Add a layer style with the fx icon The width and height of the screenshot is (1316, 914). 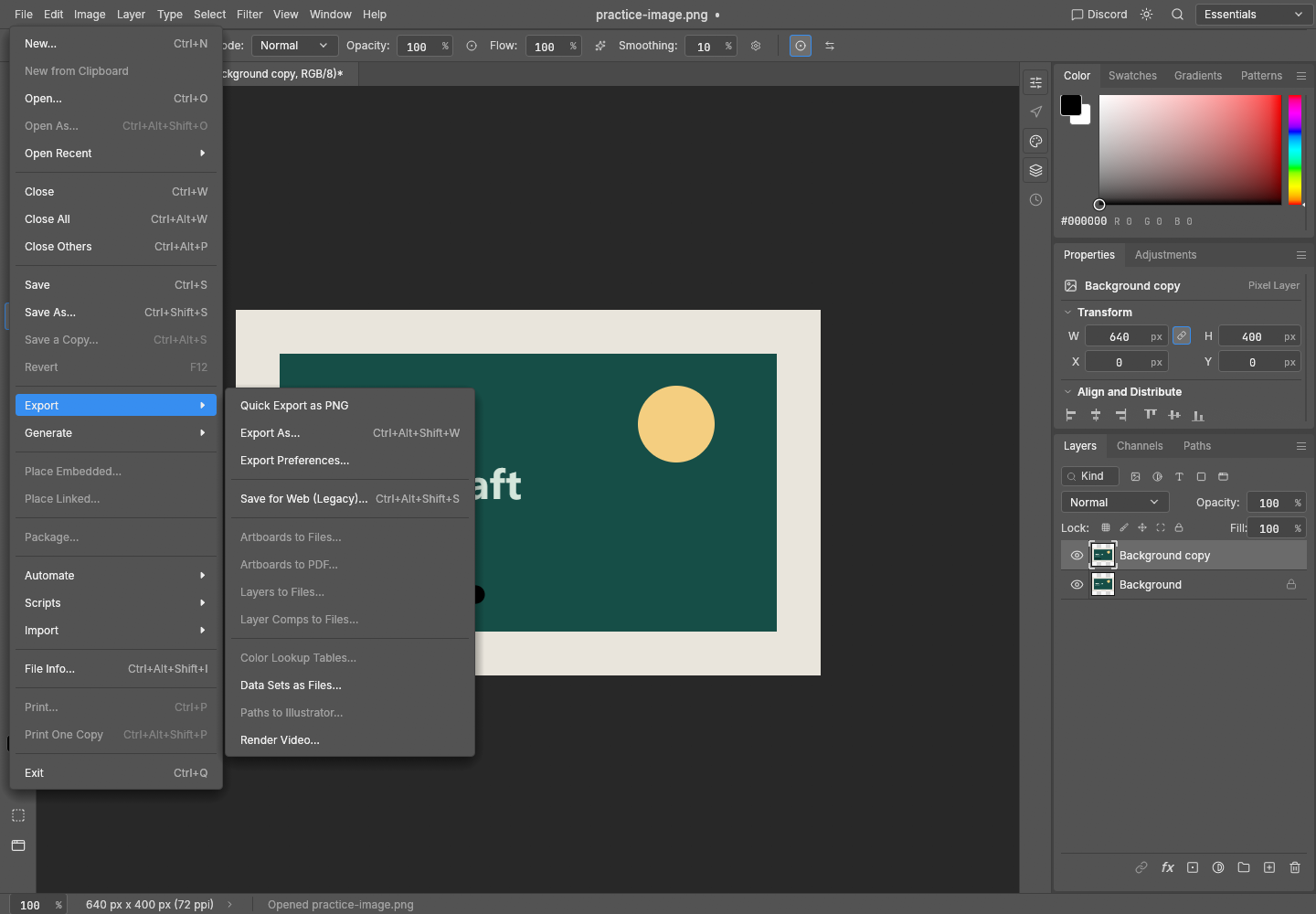(1167, 867)
